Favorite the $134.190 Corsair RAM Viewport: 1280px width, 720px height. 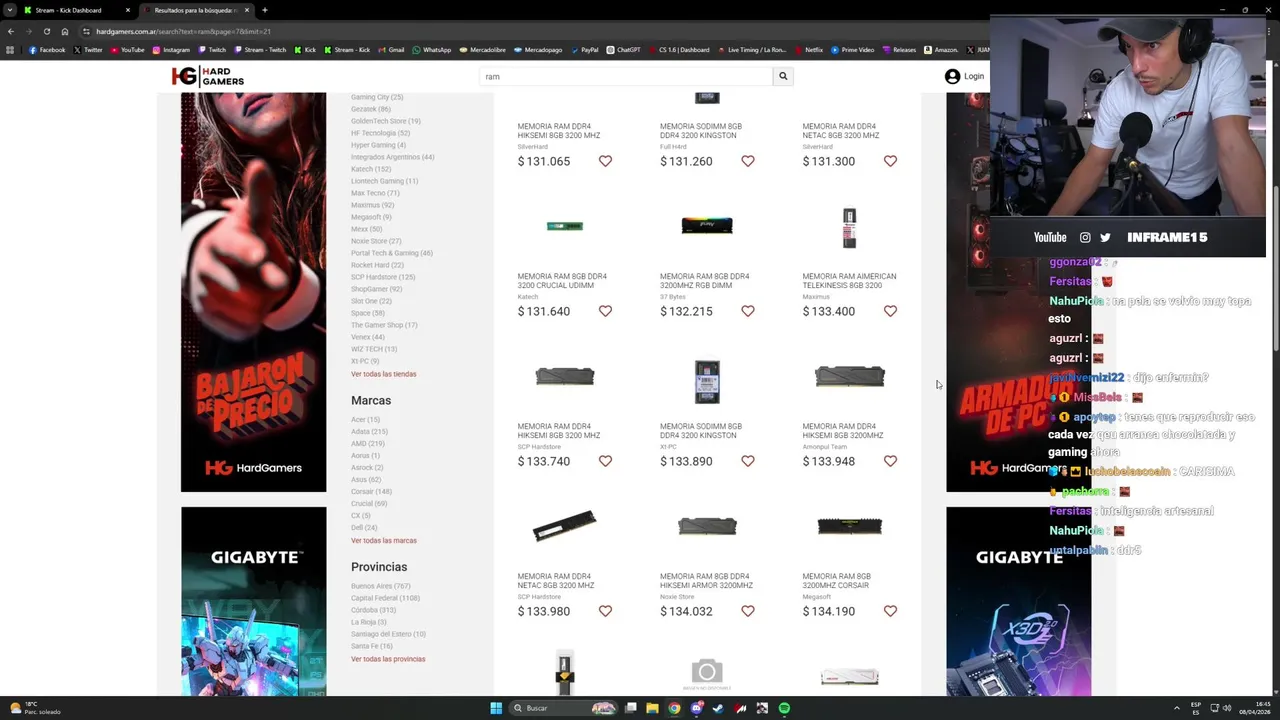point(890,611)
